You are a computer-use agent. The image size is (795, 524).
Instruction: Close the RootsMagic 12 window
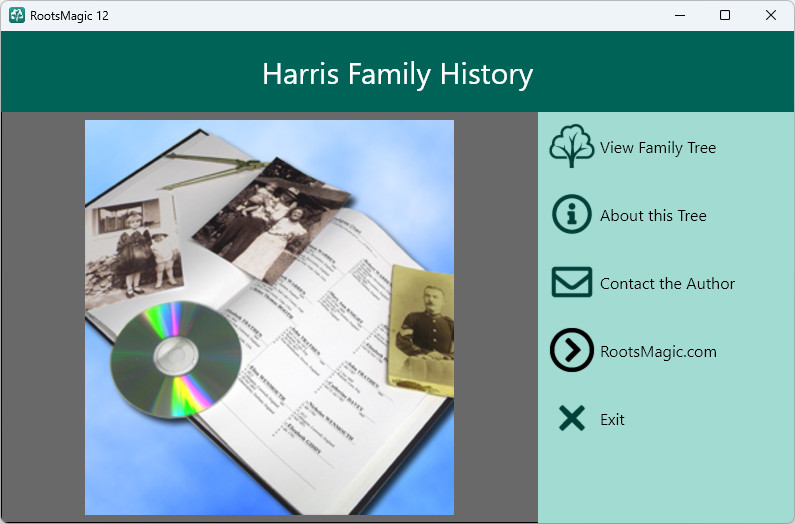pyautogui.click(x=771, y=15)
